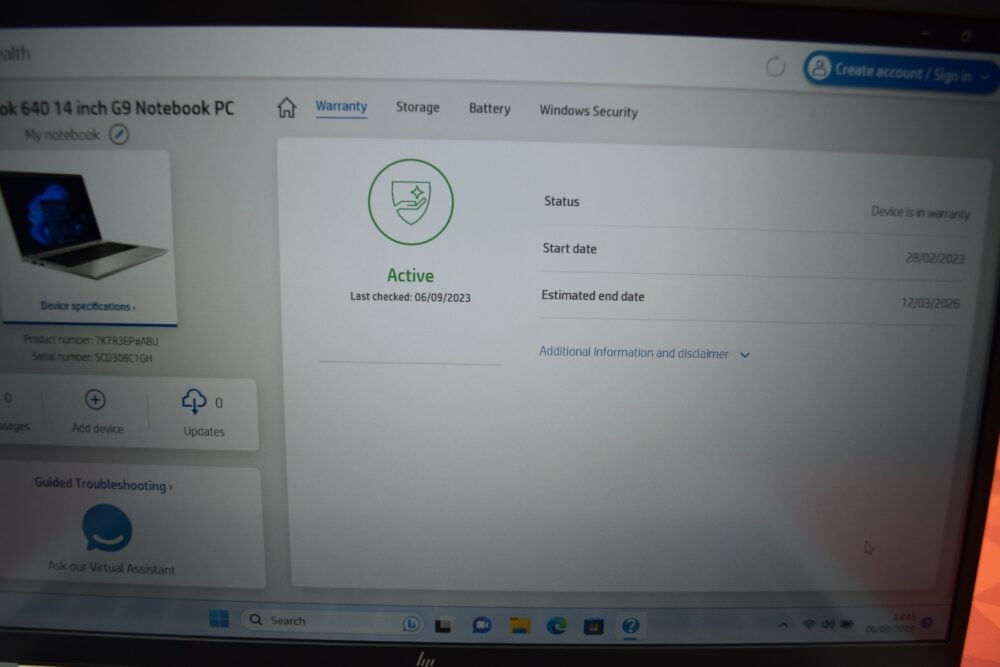
Task: Switch to the Storage tab
Action: [x=418, y=107]
